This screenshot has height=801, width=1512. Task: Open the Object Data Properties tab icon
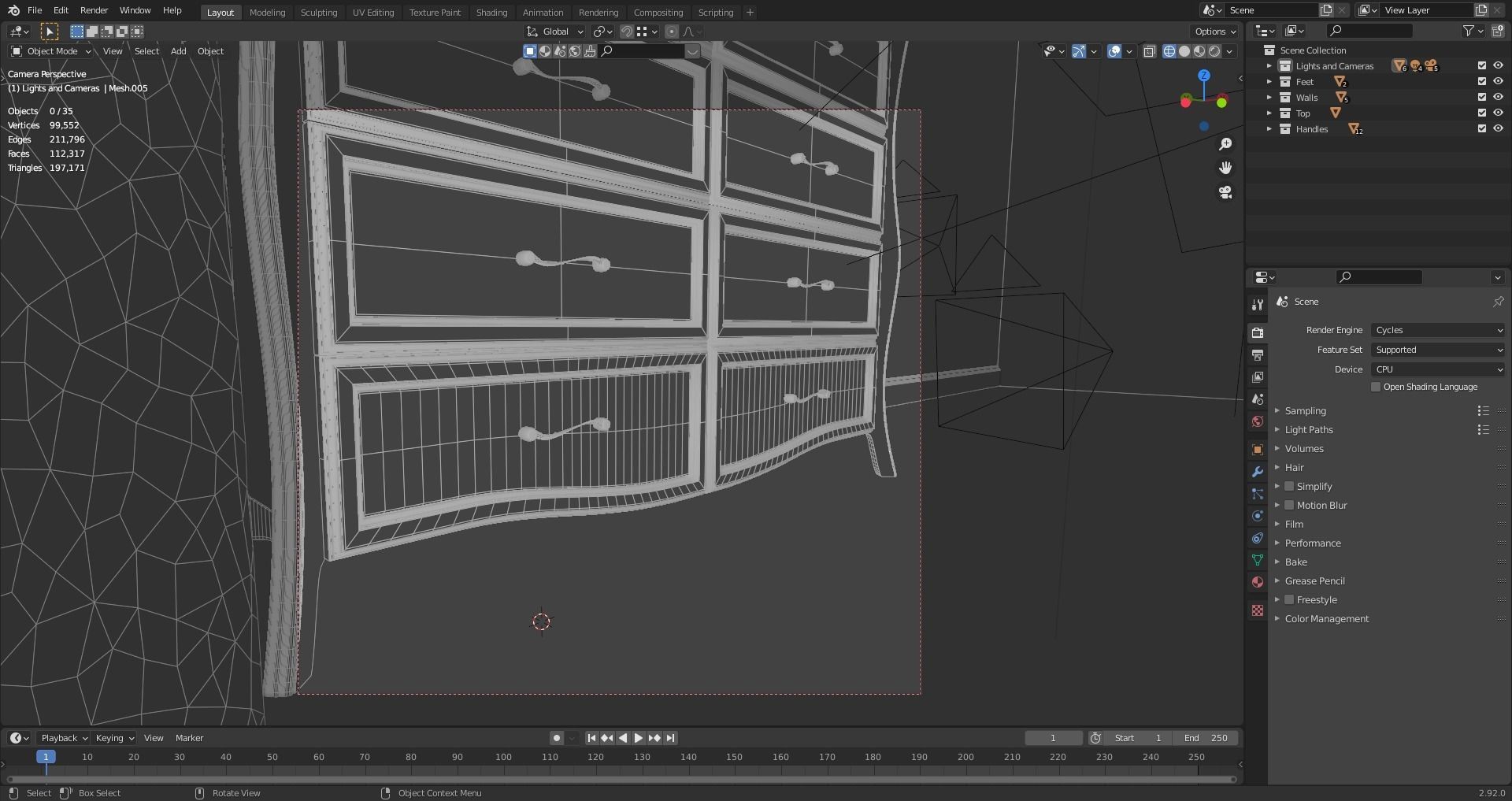pos(1258,560)
